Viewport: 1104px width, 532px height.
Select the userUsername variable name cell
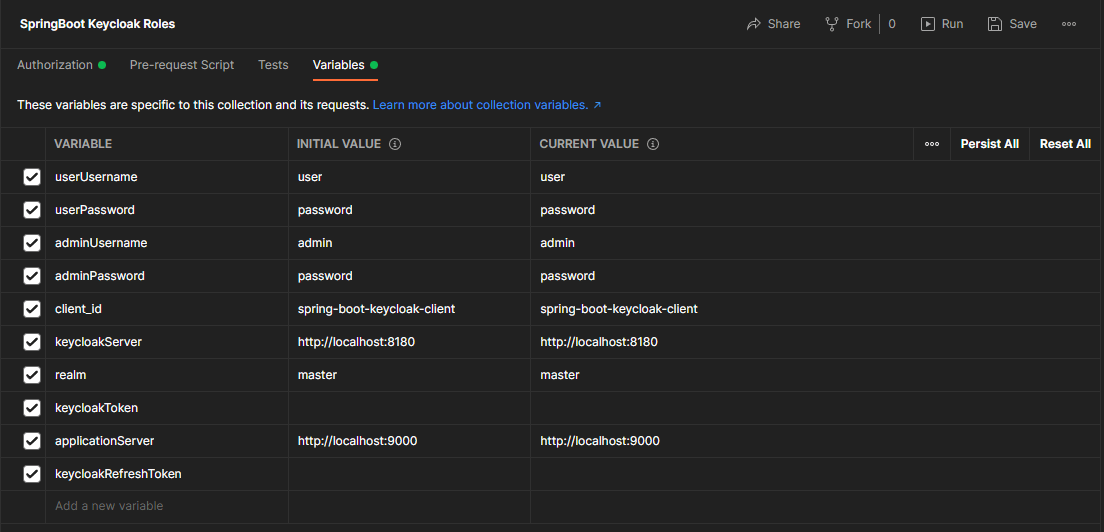(x=167, y=177)
